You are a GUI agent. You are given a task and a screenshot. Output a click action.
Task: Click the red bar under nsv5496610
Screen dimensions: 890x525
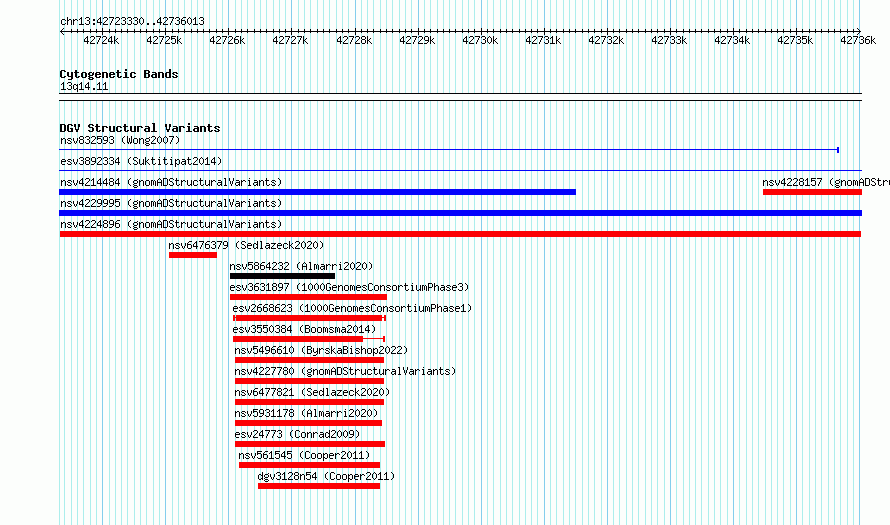tap(309, 360)
